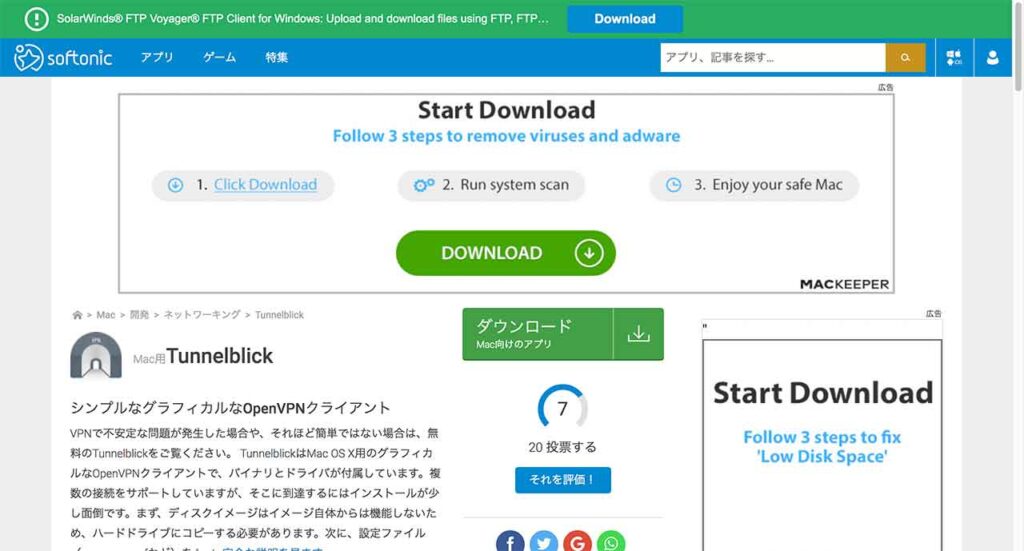Click the blue Download button in top banner

point(624,19)
